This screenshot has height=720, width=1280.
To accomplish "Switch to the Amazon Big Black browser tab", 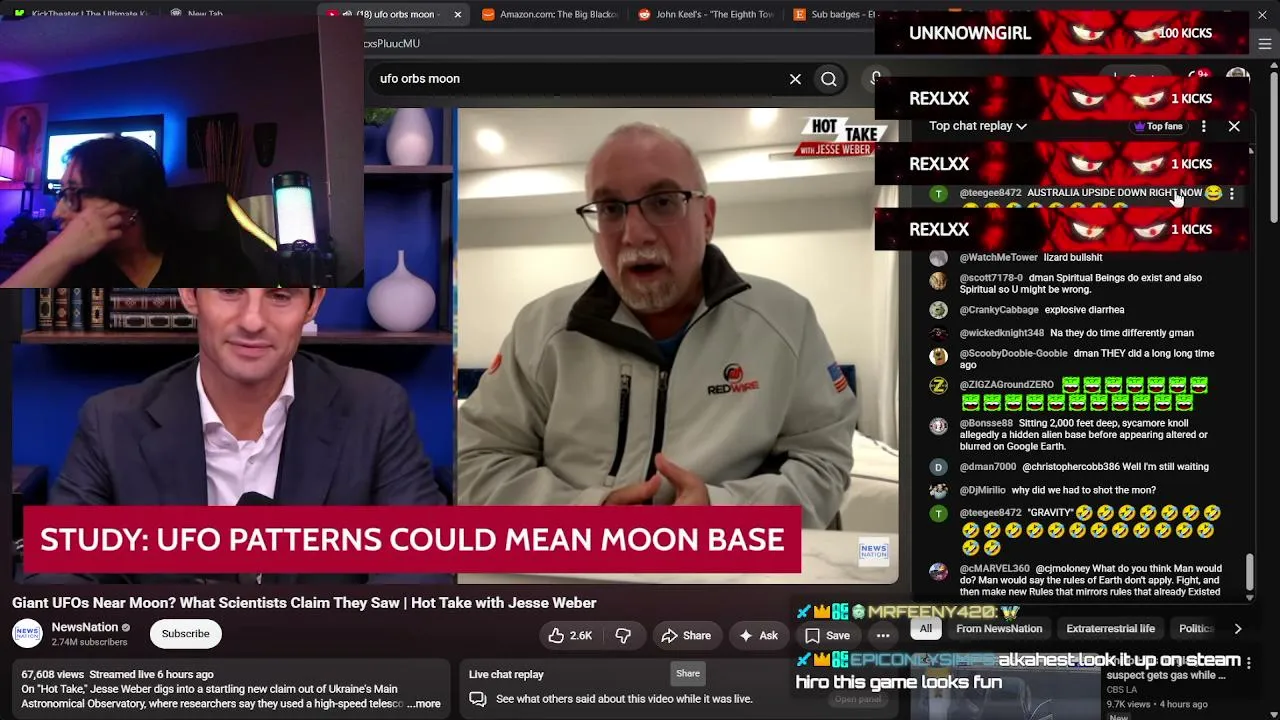I will coord(550,14).
